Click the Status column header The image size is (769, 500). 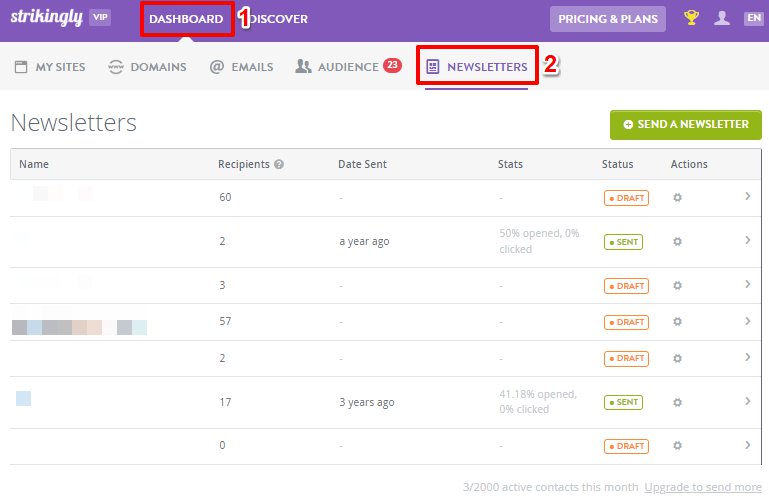617,164
